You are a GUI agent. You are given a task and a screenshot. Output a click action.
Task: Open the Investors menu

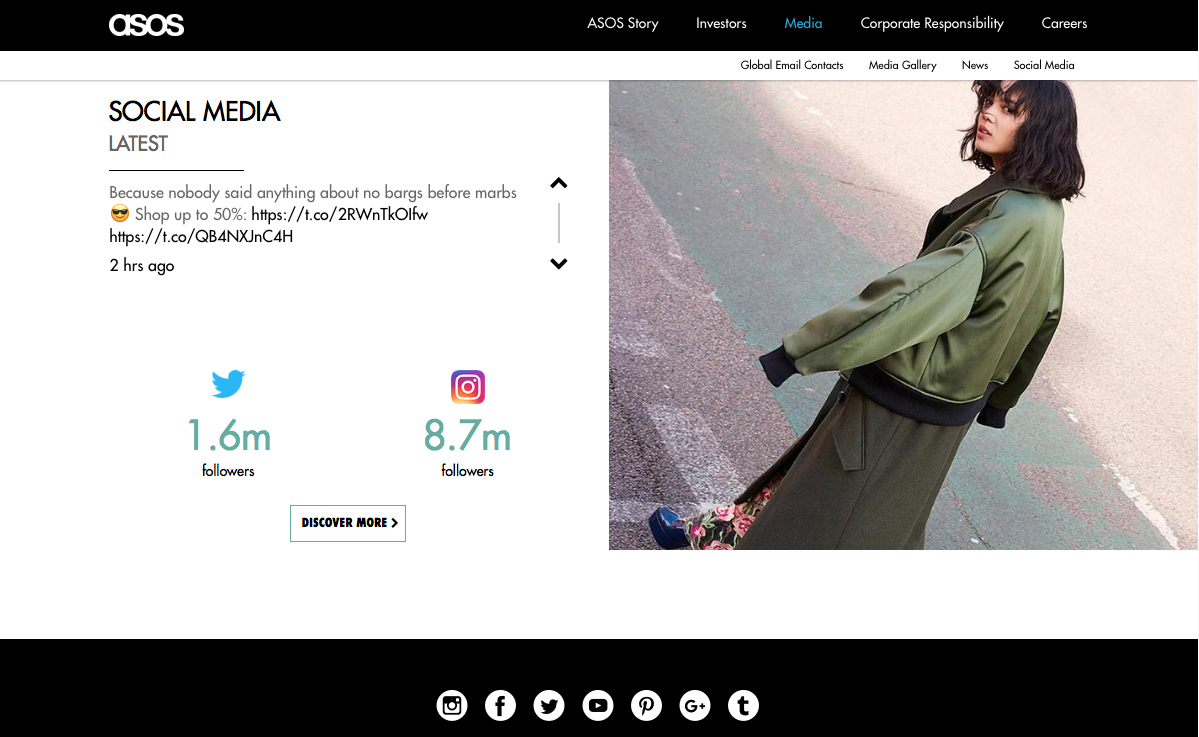tap(721, 24)
